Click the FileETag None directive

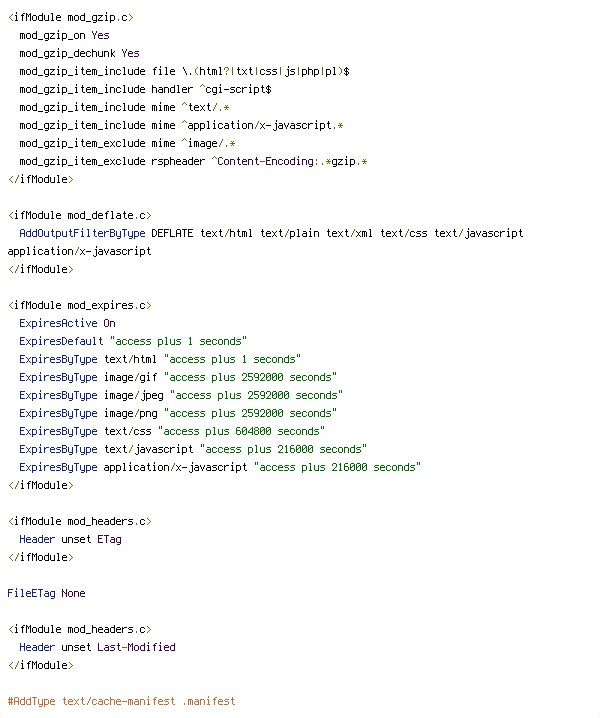click(x=46, y=593)
